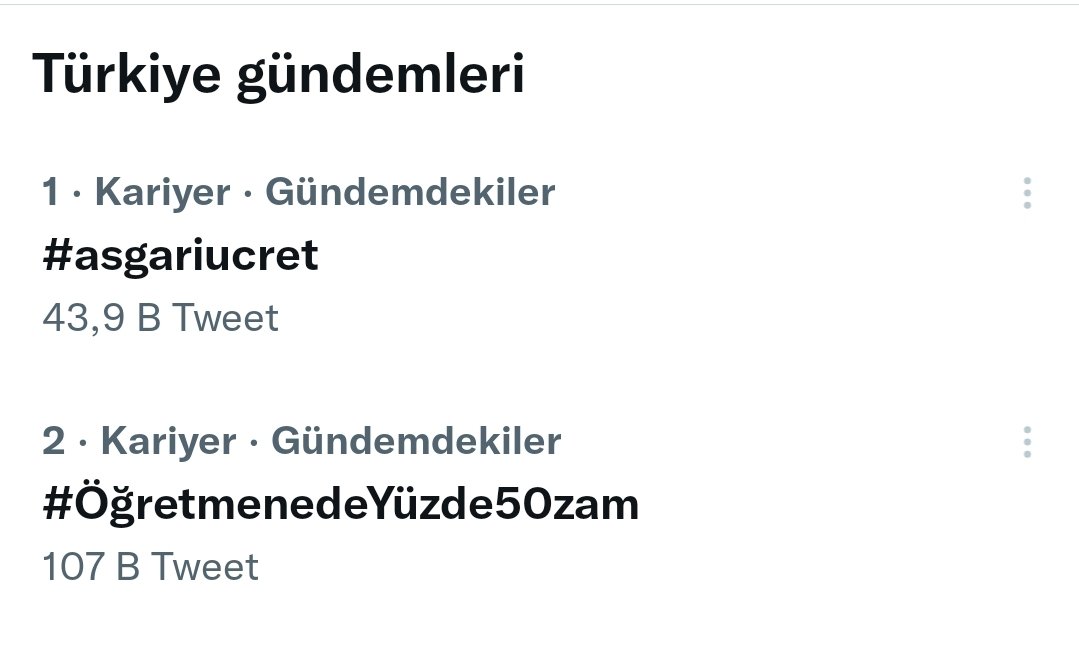Click the word Tweet under #asgariucret
The image size is (1079, 650).
click(226, 318)
